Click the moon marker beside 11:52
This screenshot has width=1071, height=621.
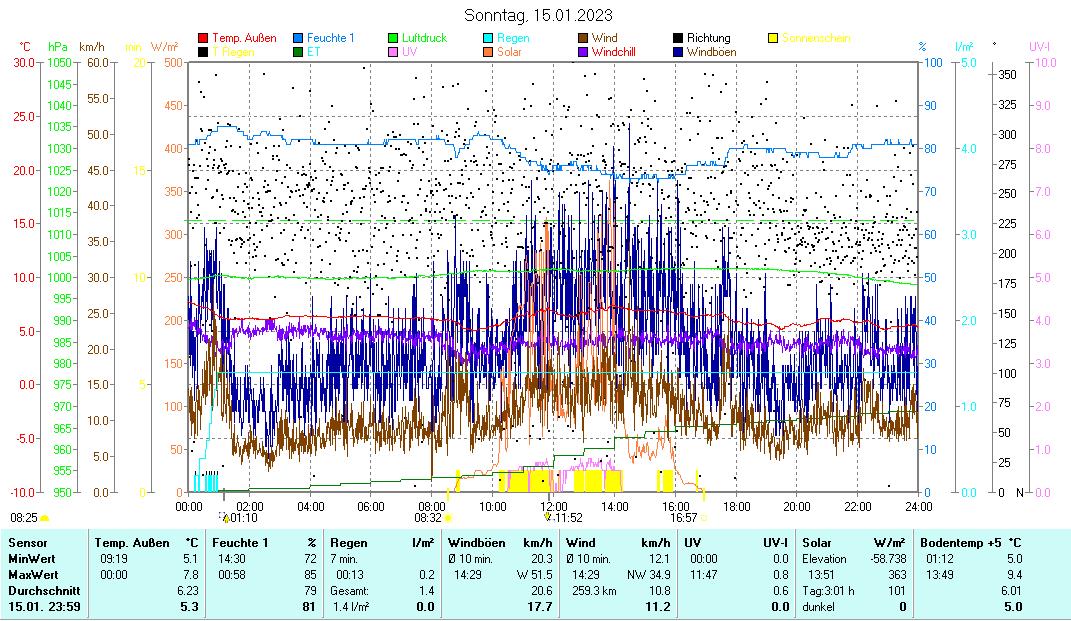tap(547, 518)
